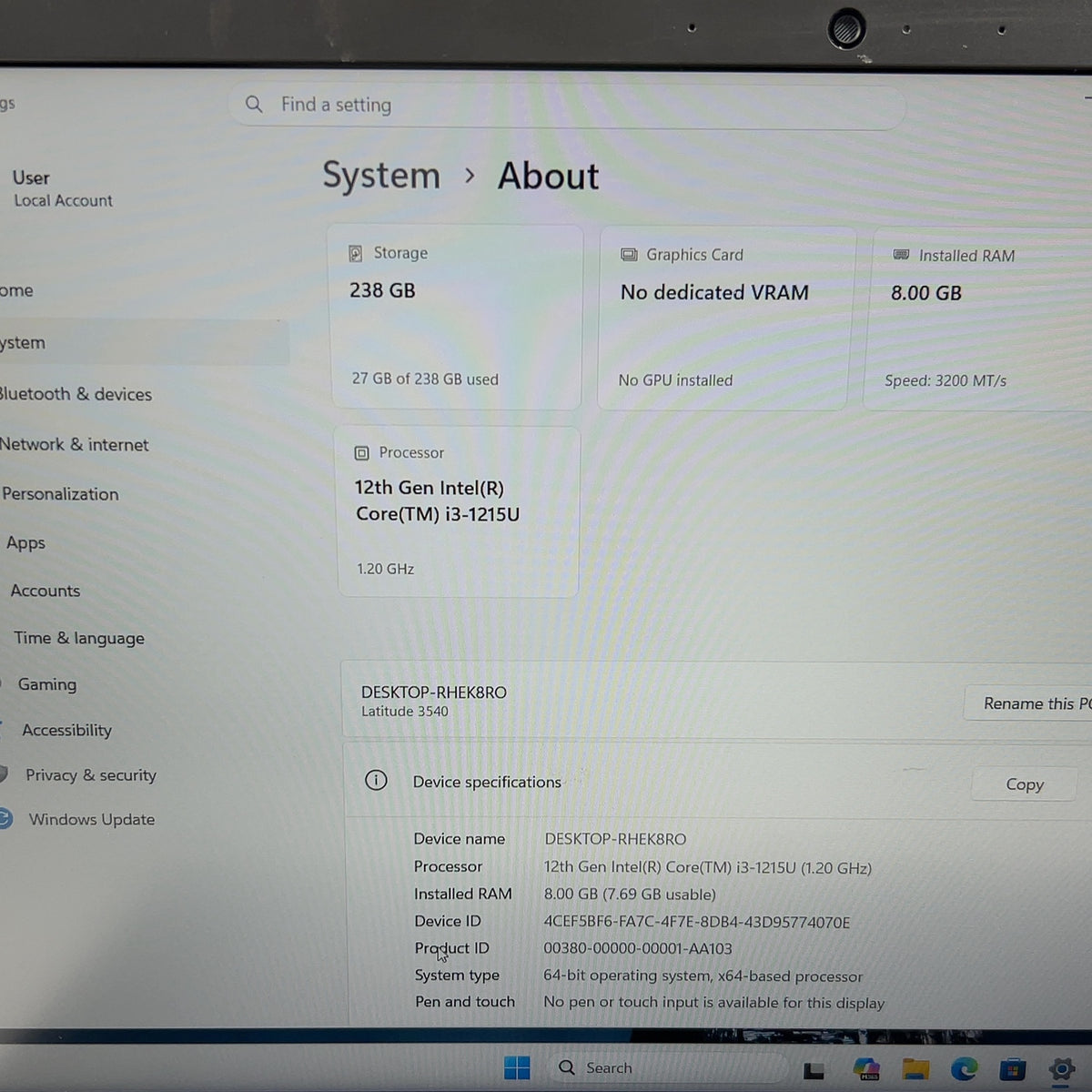The width and height of the screenshot is (1092, 1092).
Task: Click the No GPU installed text
Action: click(x=675, y=380)
